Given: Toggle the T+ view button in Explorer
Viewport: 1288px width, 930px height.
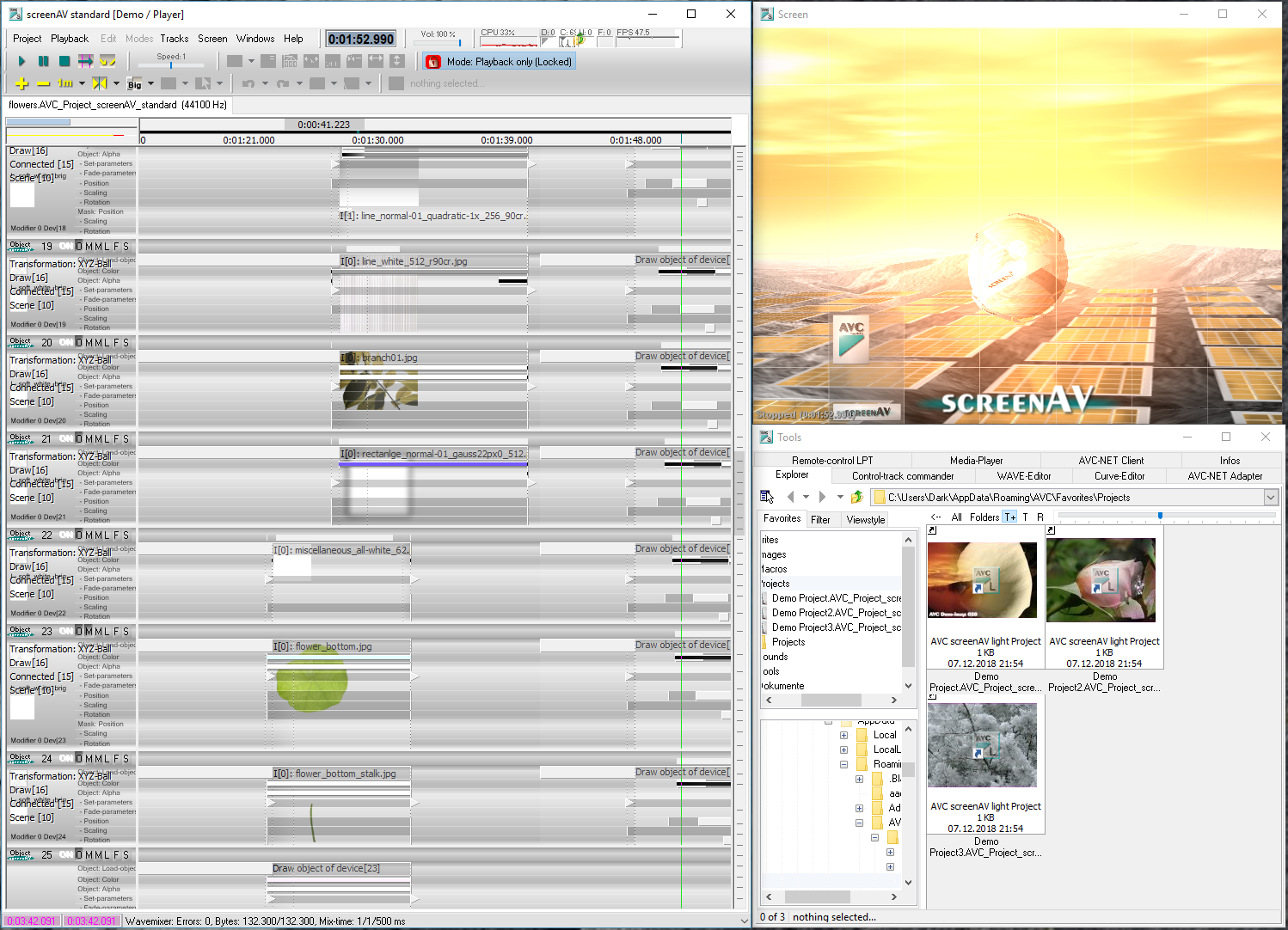Looking at the screenshot, I should click(1010, 517).
